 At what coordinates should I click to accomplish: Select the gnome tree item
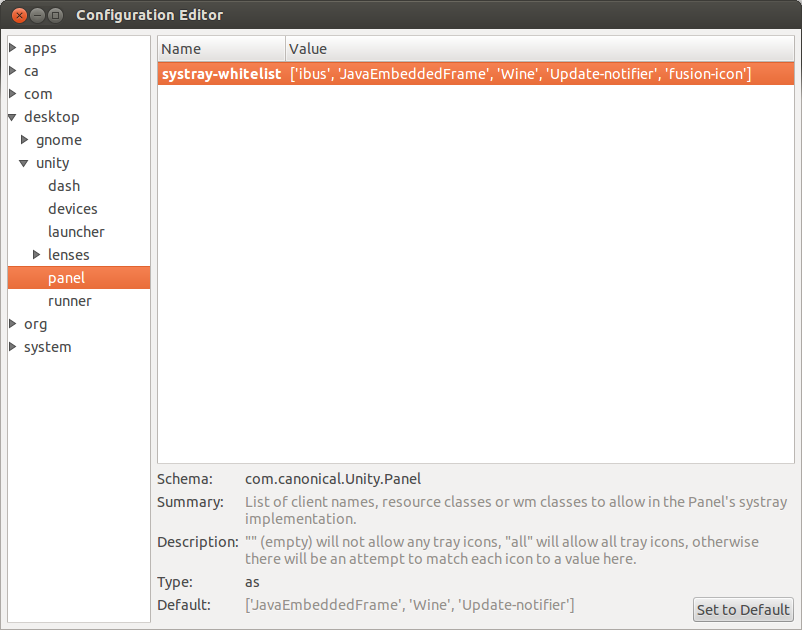59,140
